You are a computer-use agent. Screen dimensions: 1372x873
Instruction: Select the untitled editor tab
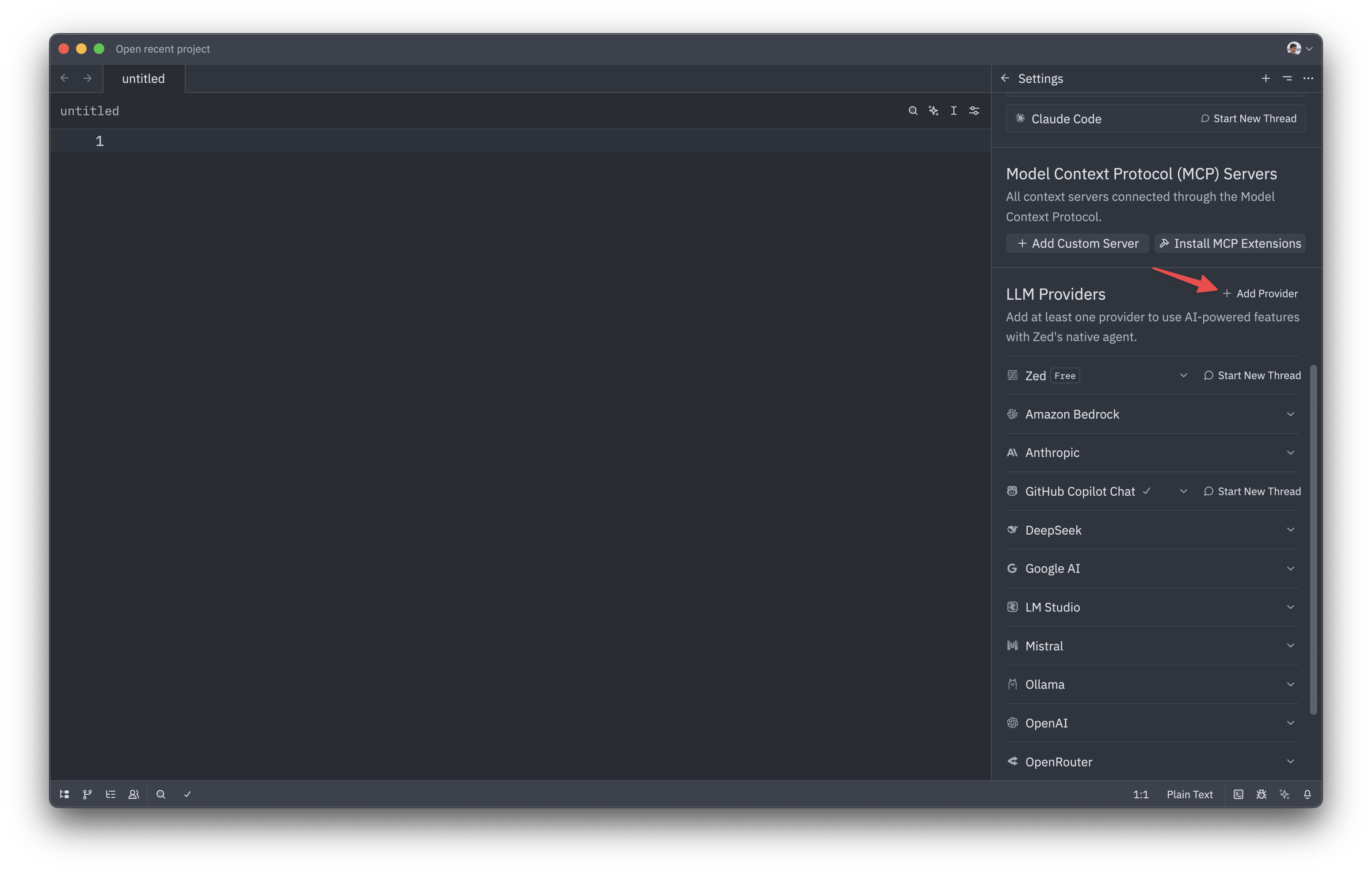pyautogui.click(x=144, y=78)
